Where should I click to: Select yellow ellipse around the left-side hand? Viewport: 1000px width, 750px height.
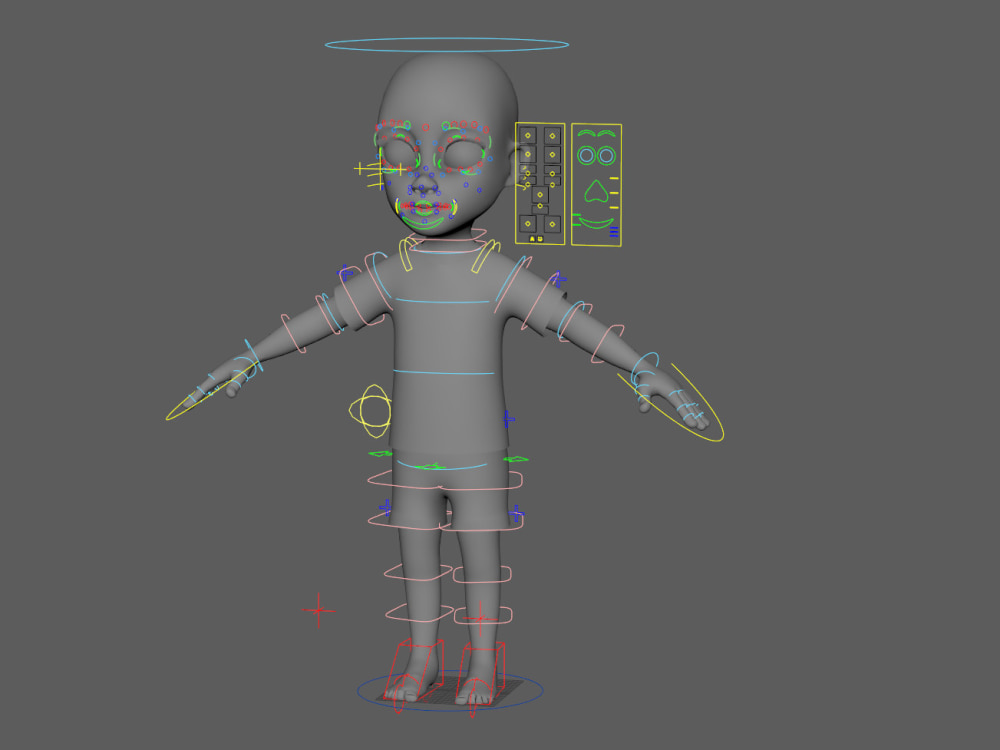212,391
